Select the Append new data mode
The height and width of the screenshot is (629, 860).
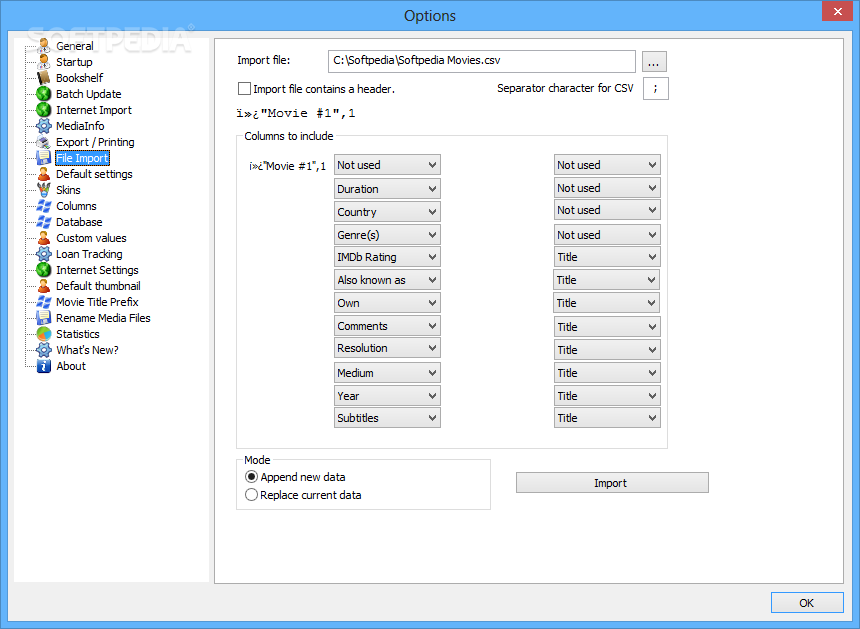251,477
